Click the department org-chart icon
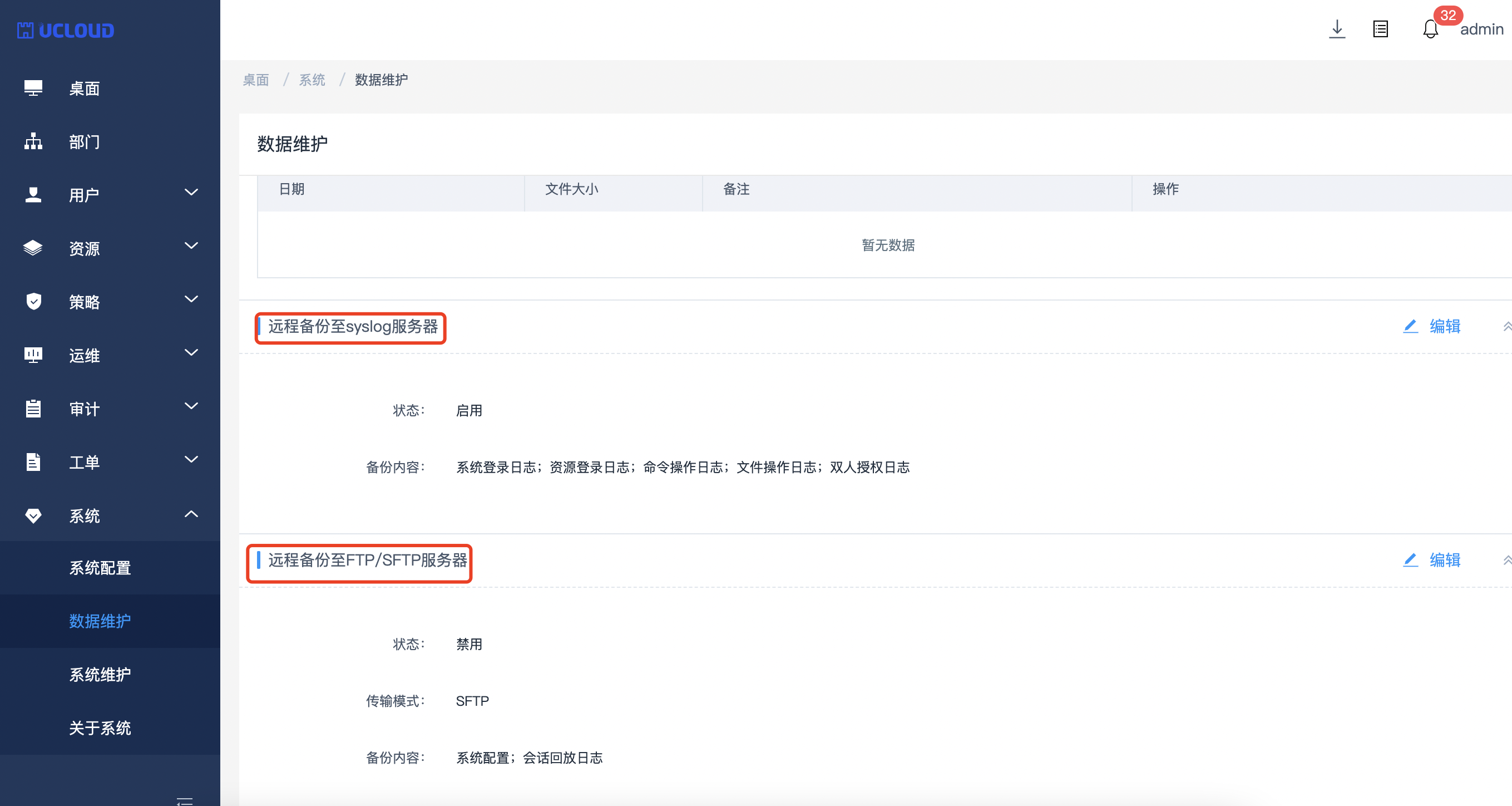This screenshot has width=1512, height=806. click(33, 141)
